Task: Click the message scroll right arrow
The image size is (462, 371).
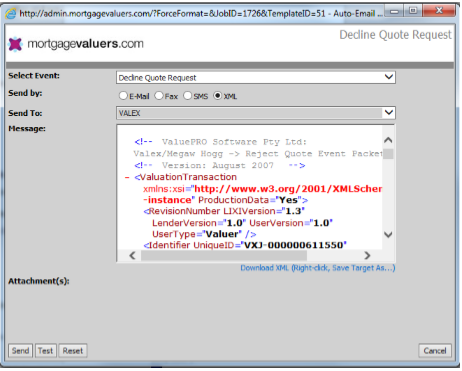Action: 367,255
